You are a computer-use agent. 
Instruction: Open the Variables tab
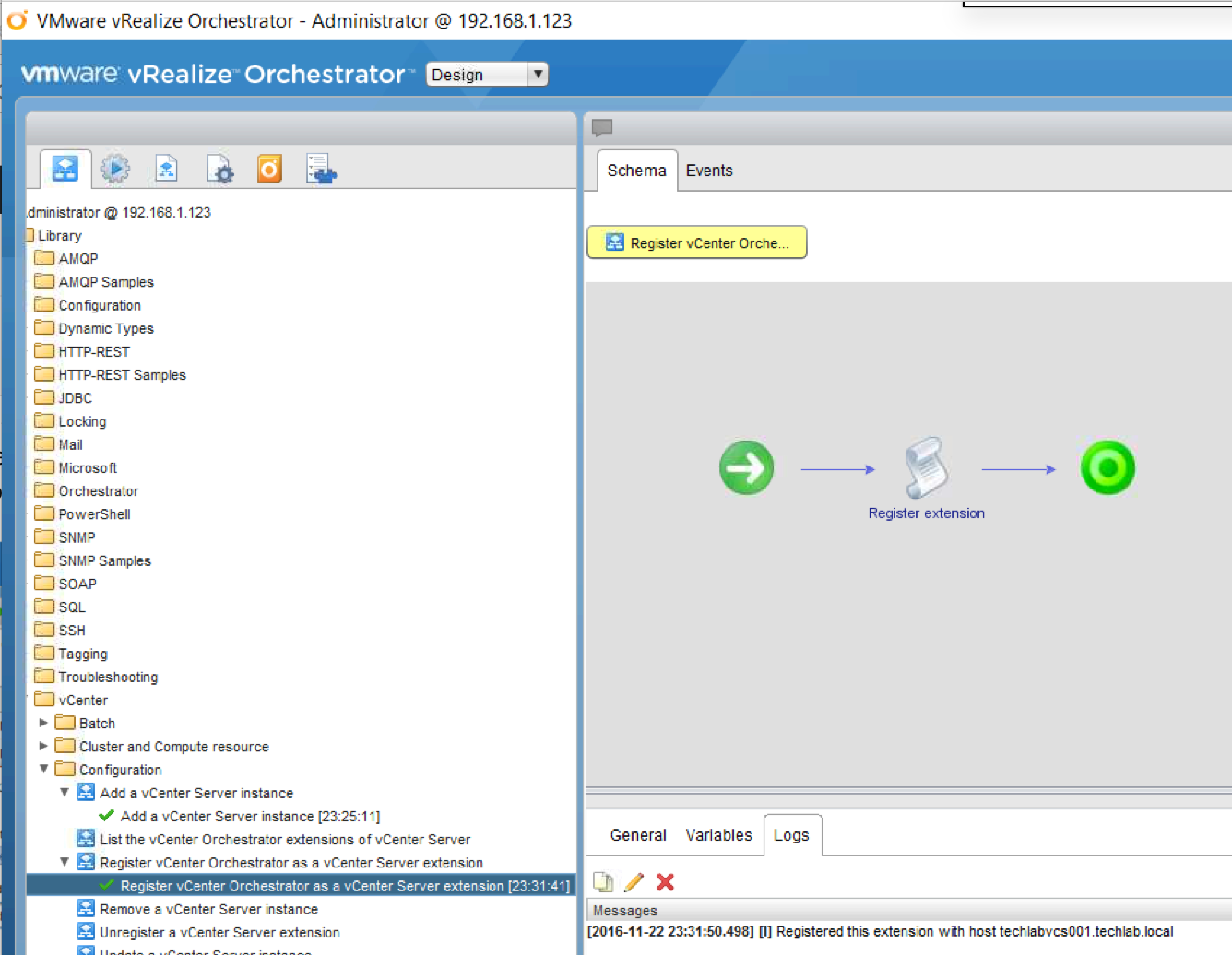718,835
